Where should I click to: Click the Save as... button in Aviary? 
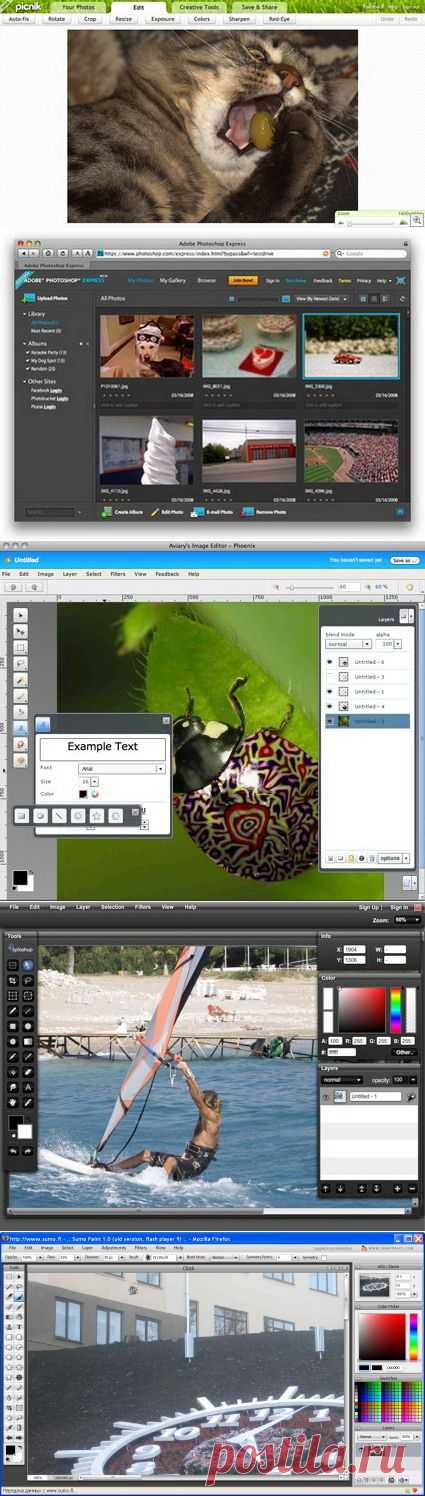pyautogui.click(x=405, y=560)
